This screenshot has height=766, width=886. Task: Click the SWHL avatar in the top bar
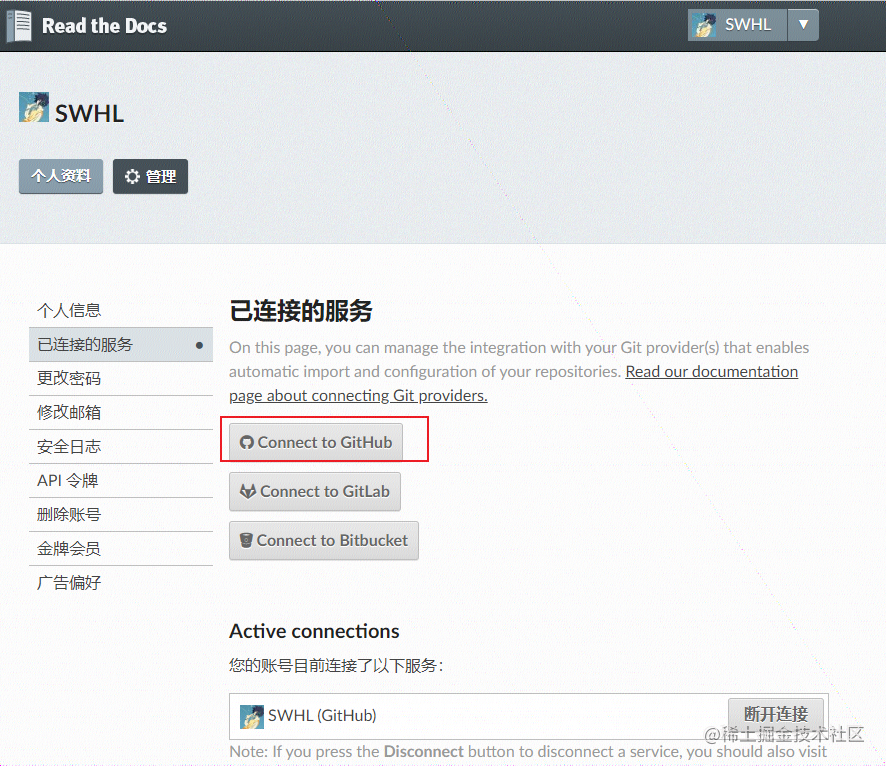pos(704,25)
